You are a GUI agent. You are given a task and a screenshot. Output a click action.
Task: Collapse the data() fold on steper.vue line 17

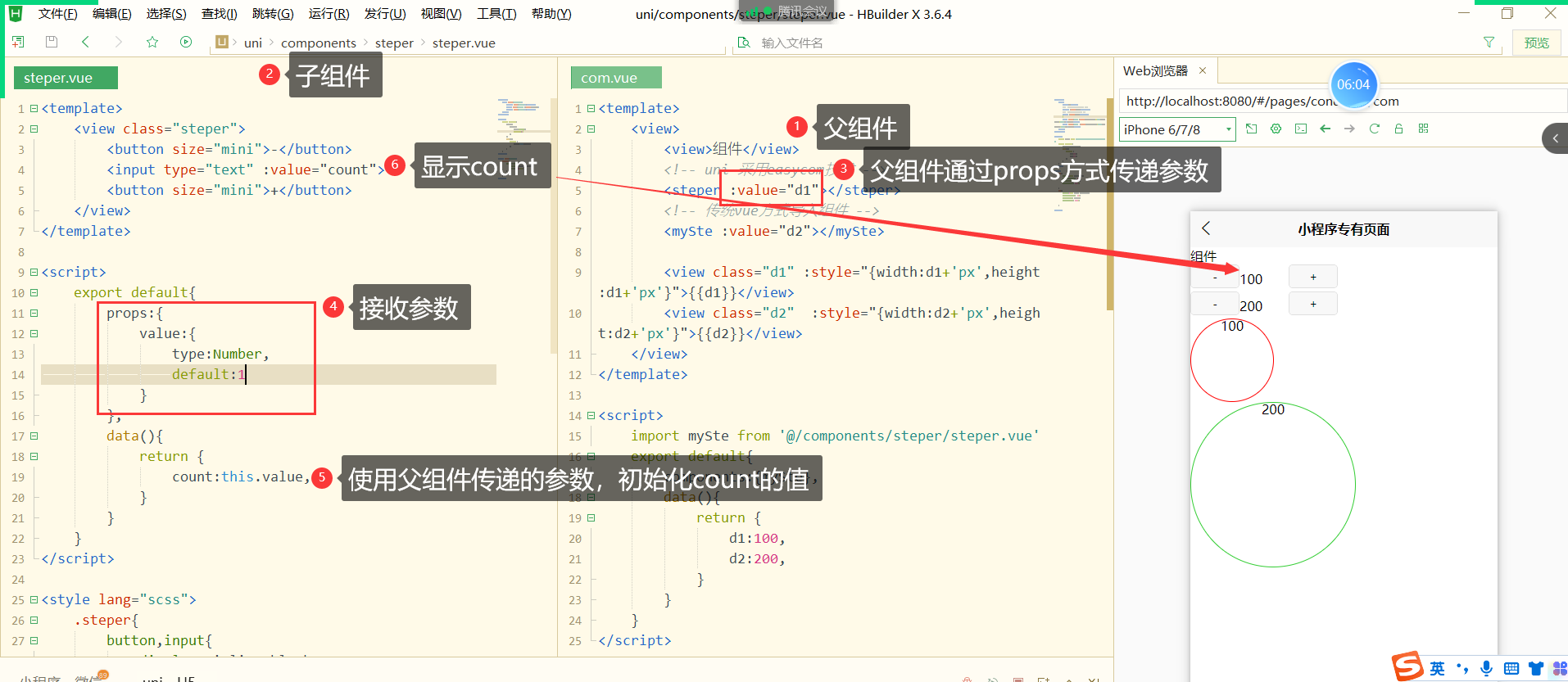click(x=34, y=436)
